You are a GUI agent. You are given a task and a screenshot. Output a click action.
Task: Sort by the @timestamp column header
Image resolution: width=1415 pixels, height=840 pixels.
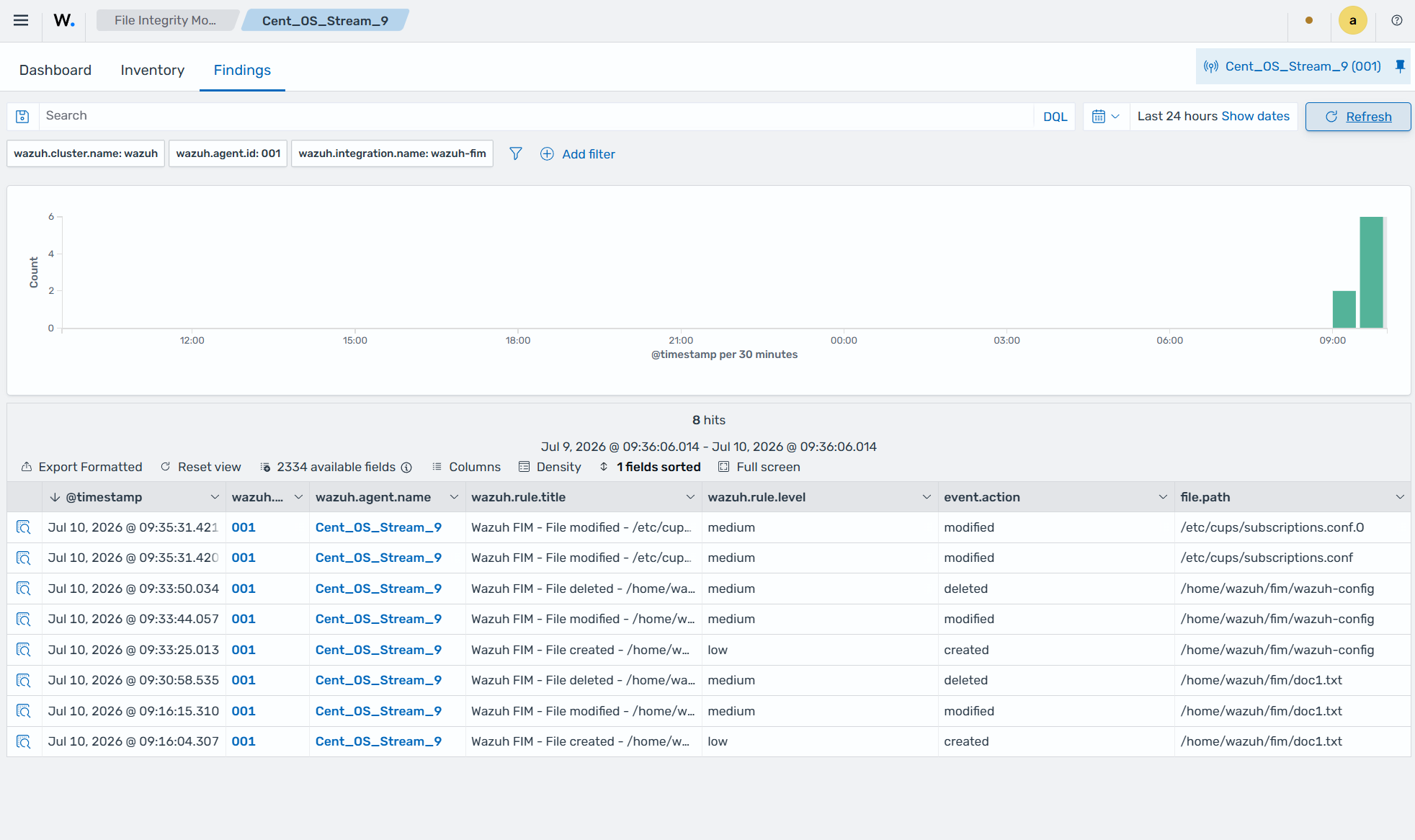click(104, 497)
